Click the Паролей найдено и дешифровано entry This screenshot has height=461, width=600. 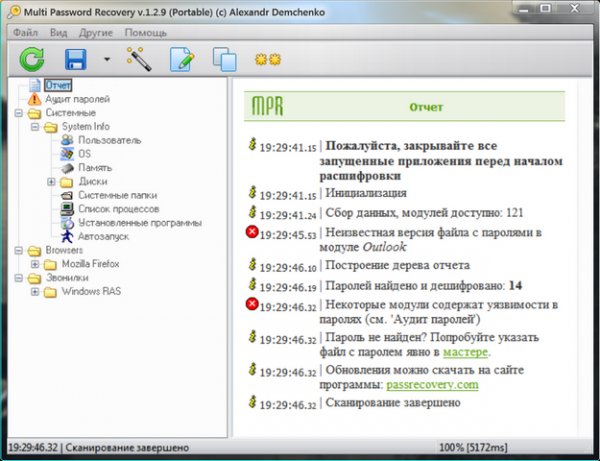click(x=423, y=285)
